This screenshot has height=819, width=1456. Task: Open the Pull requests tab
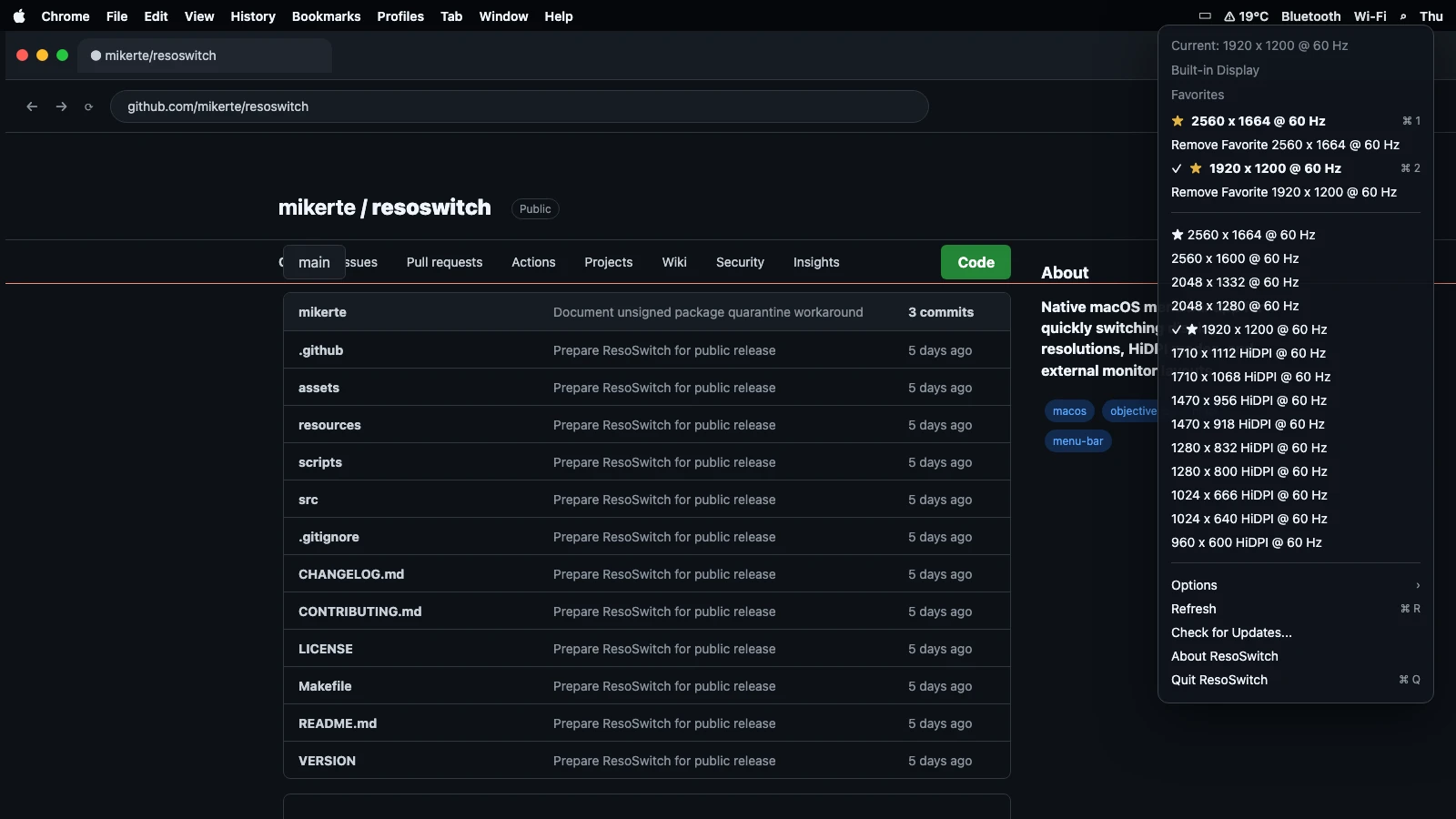[444, 262]
